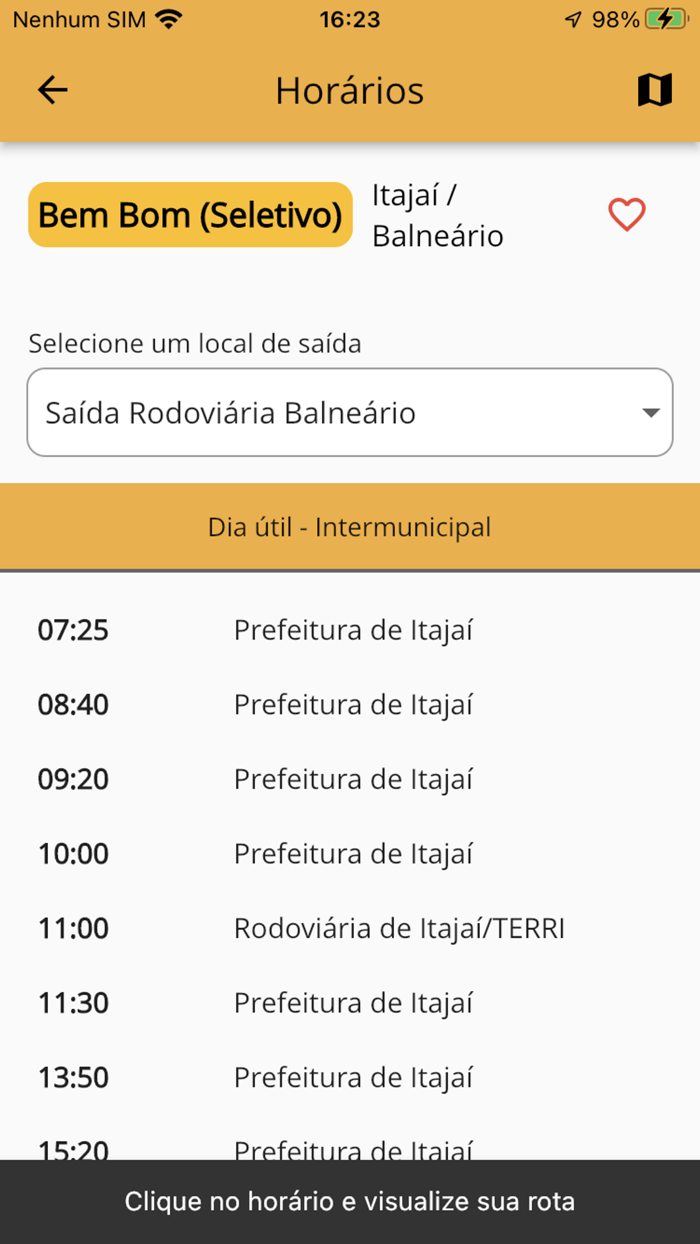The image size is (700, 1244).
Task: Collapse the Dia útil - Intermunicipal section
Action: [x=349, y=527]
